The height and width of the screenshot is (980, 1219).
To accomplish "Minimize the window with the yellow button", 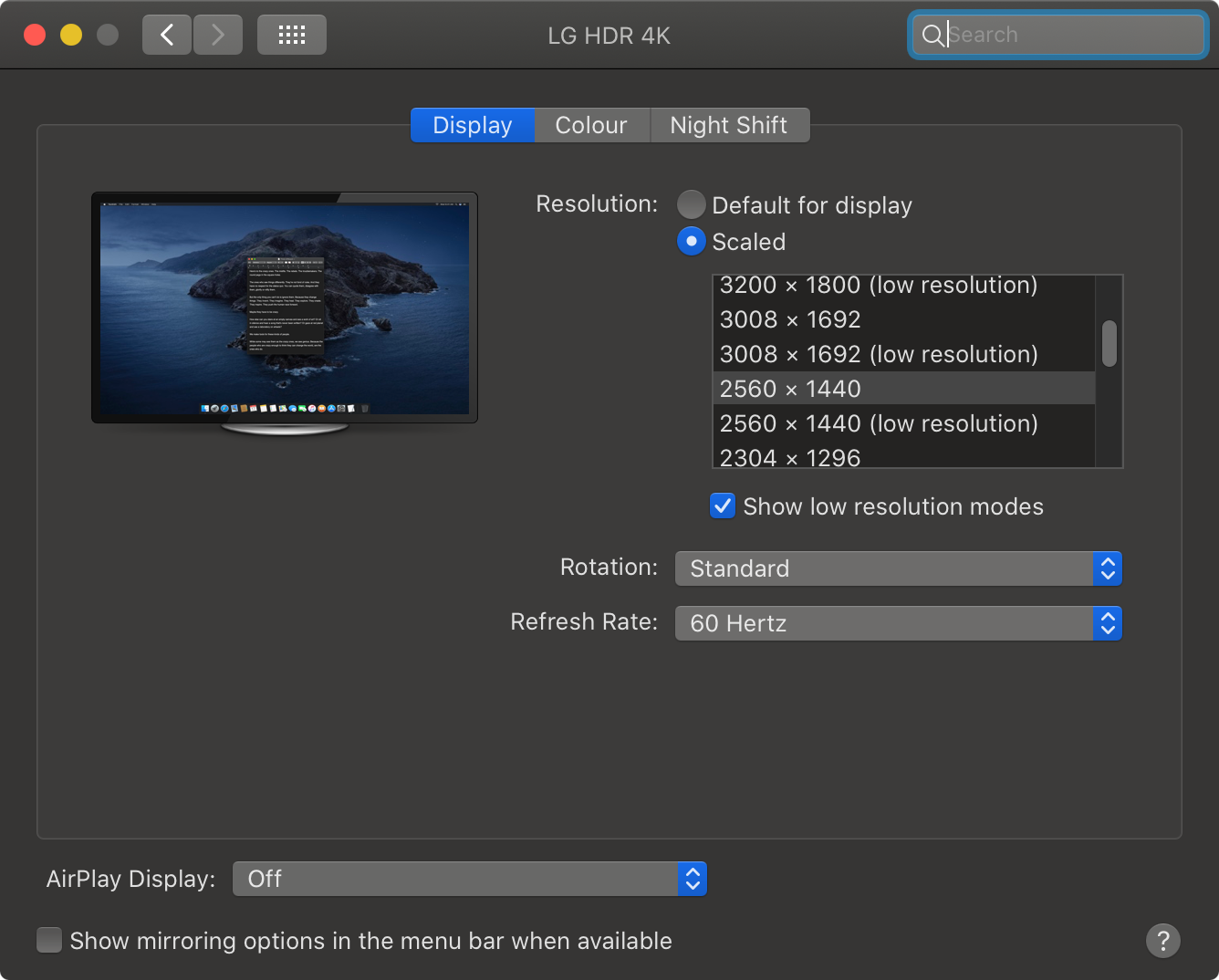I will [x=71, y=35].
